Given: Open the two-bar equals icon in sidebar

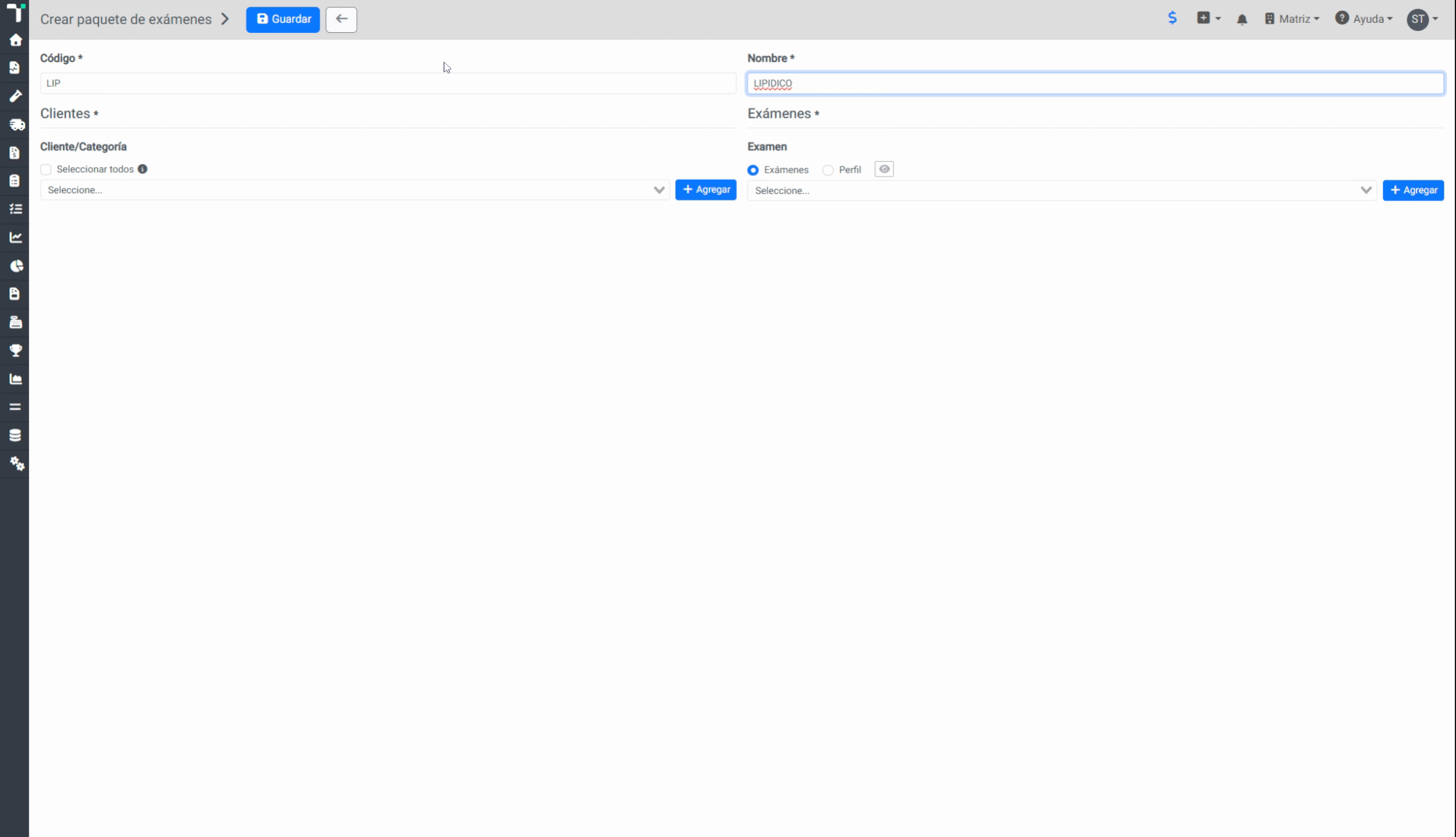Looking at the screenshot, I should point(15,407).
